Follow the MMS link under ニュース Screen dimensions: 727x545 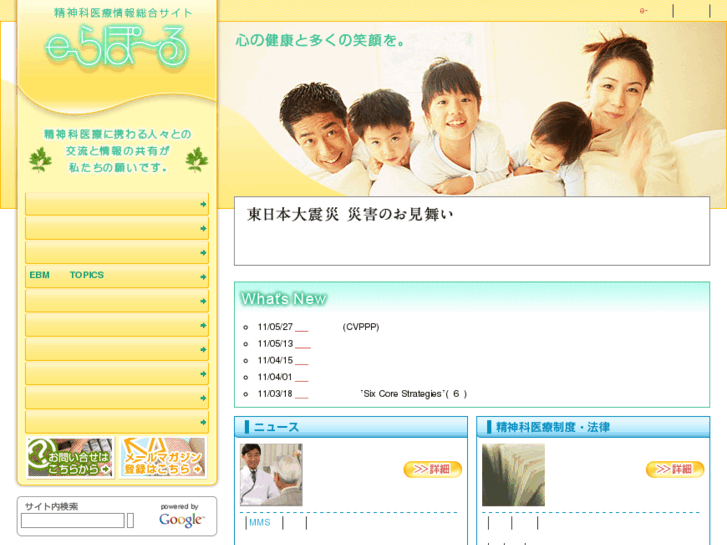coord(260,523)
